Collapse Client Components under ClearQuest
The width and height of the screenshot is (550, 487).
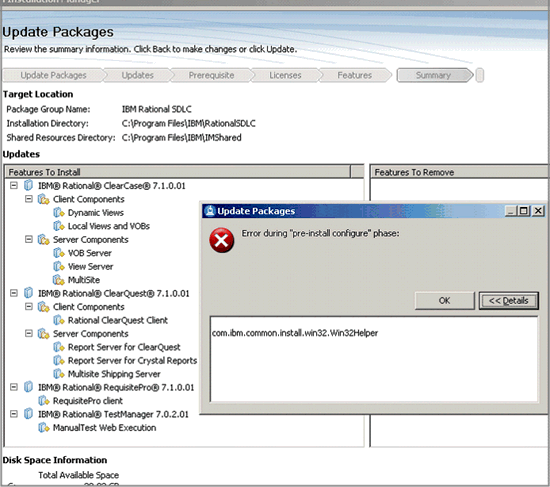29,307
